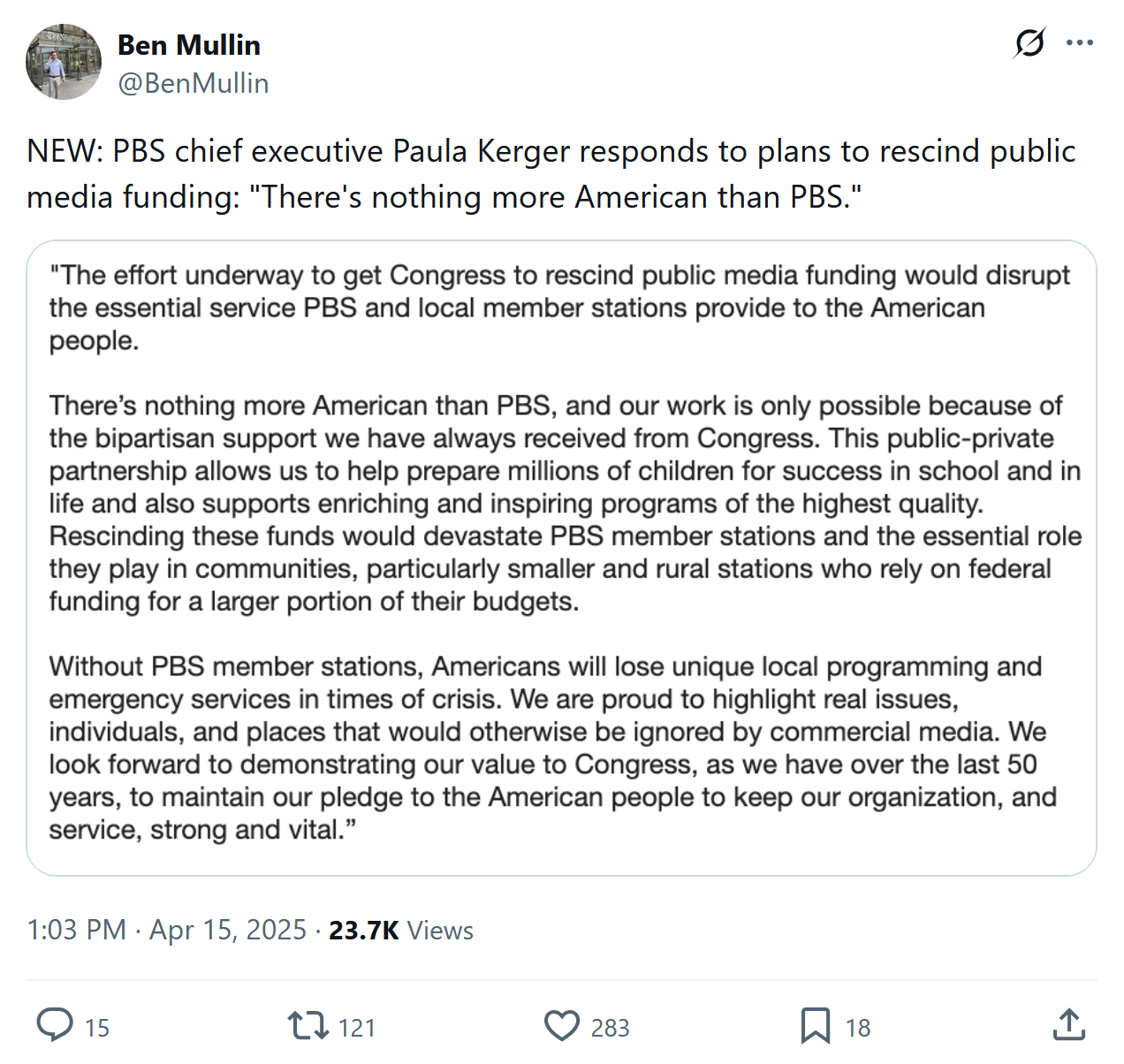Image resolution: width=1124 pixels, height=1064 pixels.
Task: Click the reply count 15
Action: 97,1028
